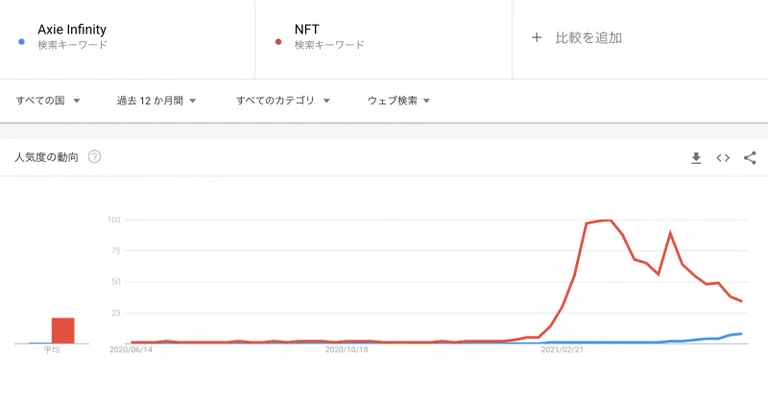Expand the すべての国 region dropdown
The height and width of the screenshot is (398, 768).
click(x=48, y=100)
